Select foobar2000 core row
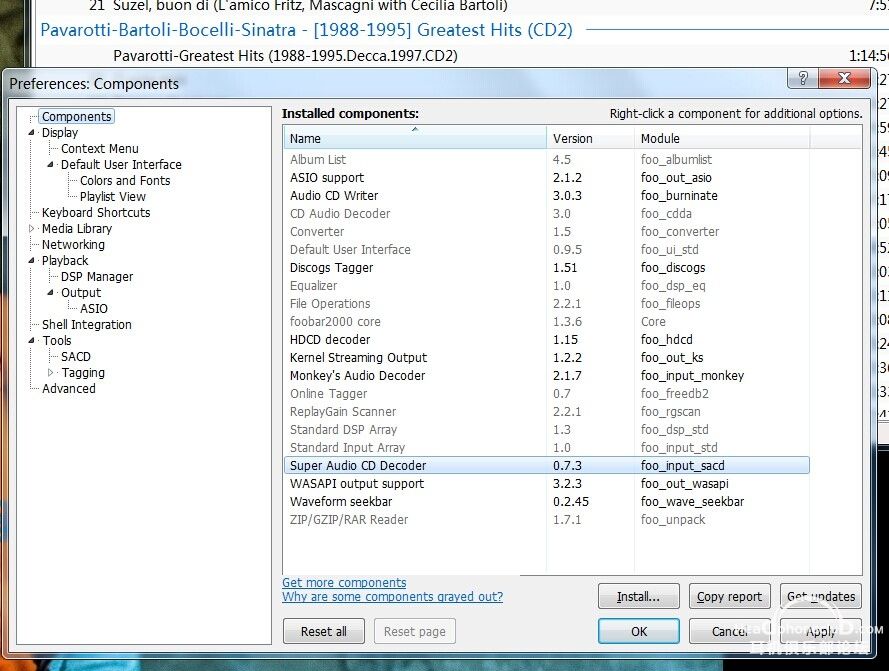This screenshot has height=671, width=889. (547, 322)
